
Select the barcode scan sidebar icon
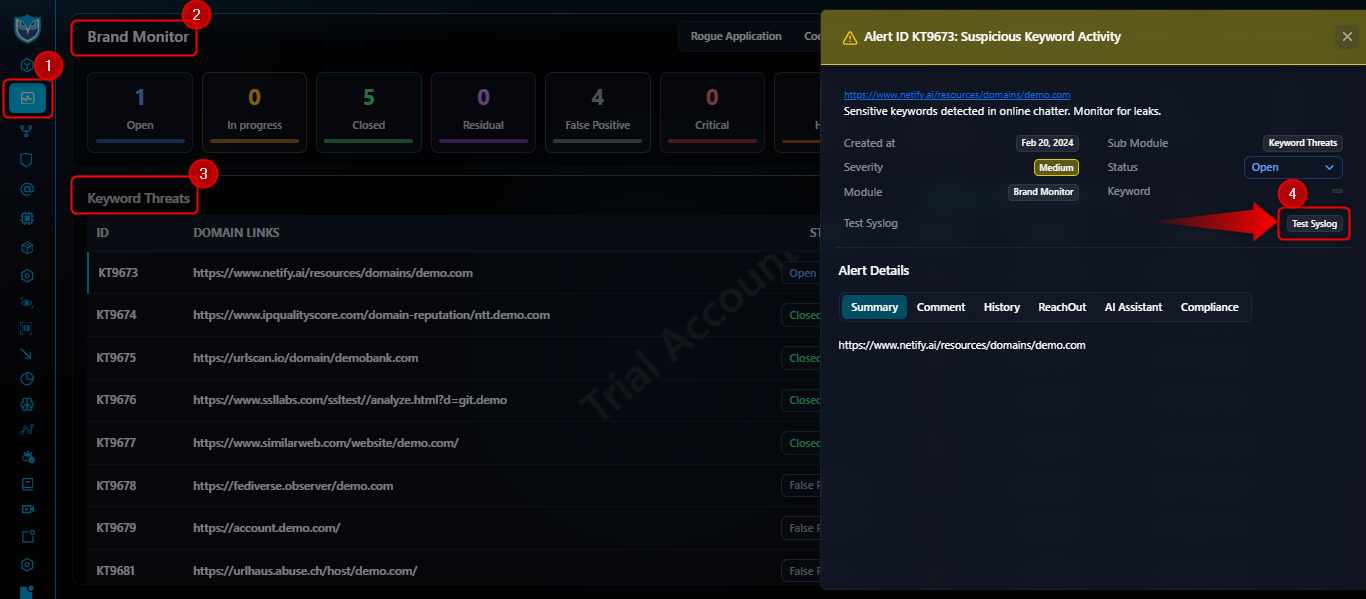(27, 326)
